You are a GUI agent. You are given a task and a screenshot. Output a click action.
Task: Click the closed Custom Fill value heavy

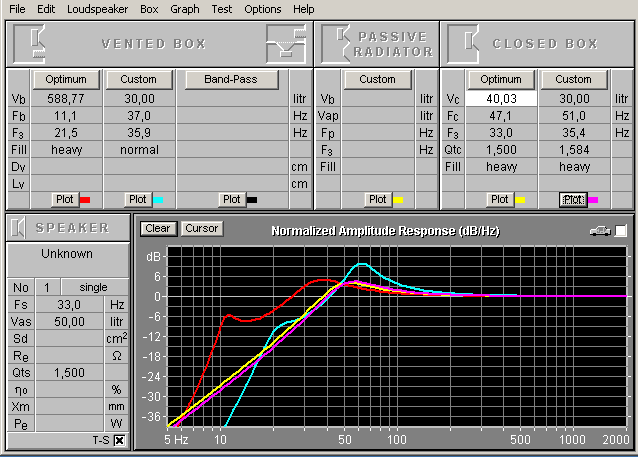click(x=574, y=167)
